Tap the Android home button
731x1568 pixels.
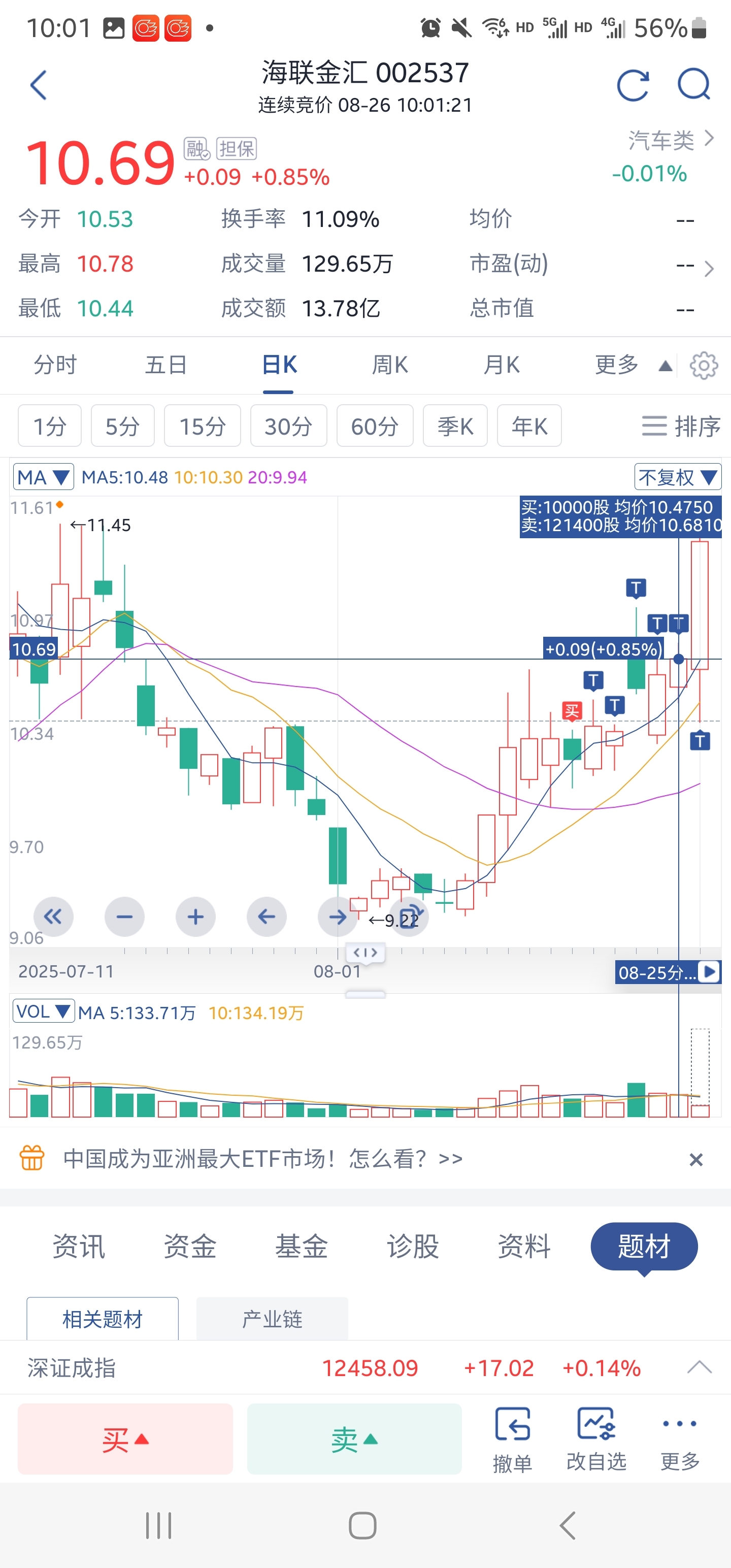363,1525
